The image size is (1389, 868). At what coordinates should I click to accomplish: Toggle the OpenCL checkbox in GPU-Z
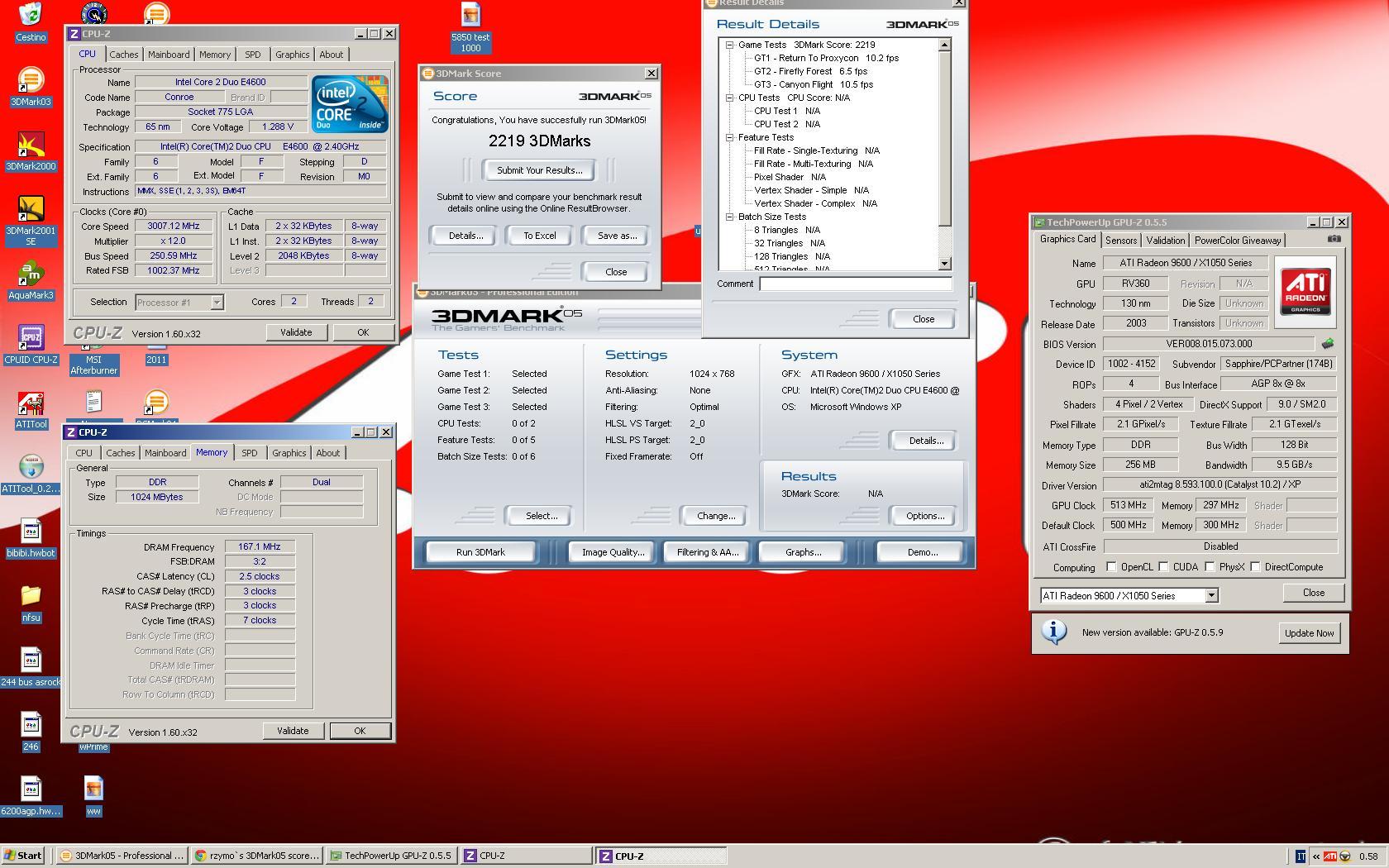tap(1111, 567)
